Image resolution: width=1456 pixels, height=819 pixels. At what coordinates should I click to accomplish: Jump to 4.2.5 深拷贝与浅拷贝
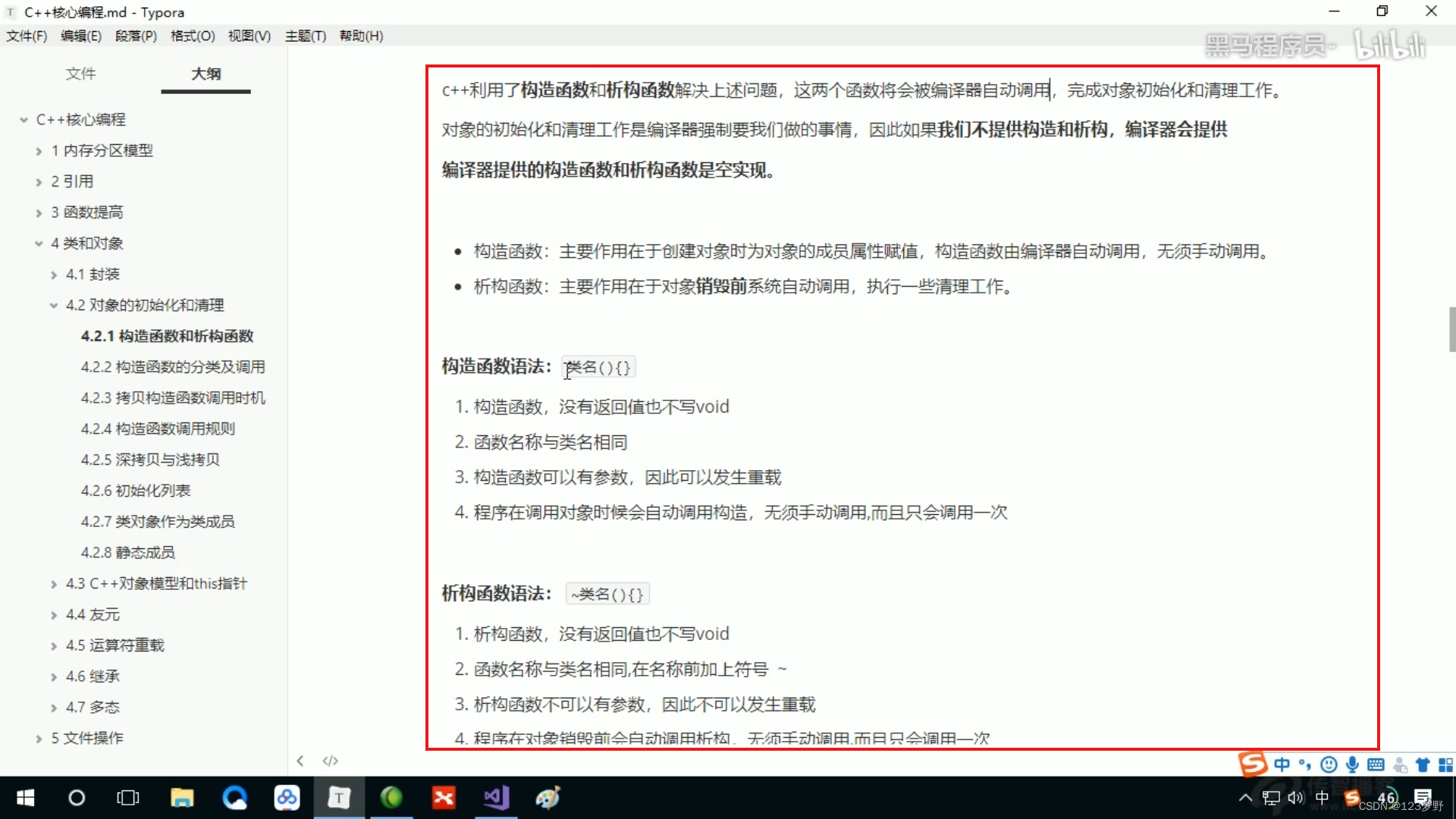pos(150,460)
